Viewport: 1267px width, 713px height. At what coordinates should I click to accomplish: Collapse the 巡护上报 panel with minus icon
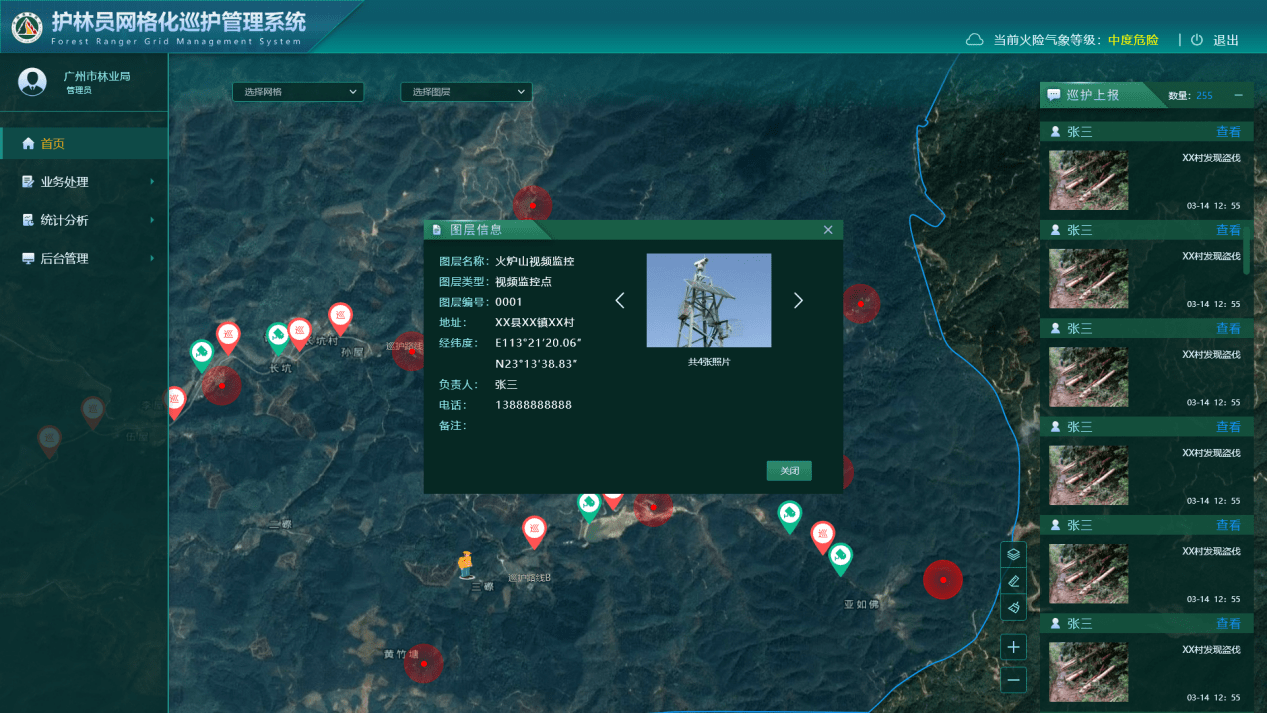pyautogui.click(x=1238, y=95)
